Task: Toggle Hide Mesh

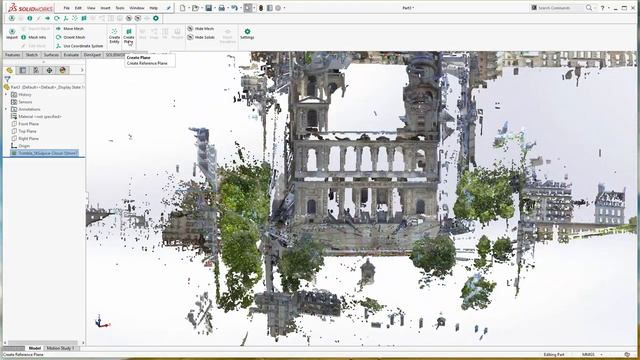Action: coord(200,29)
